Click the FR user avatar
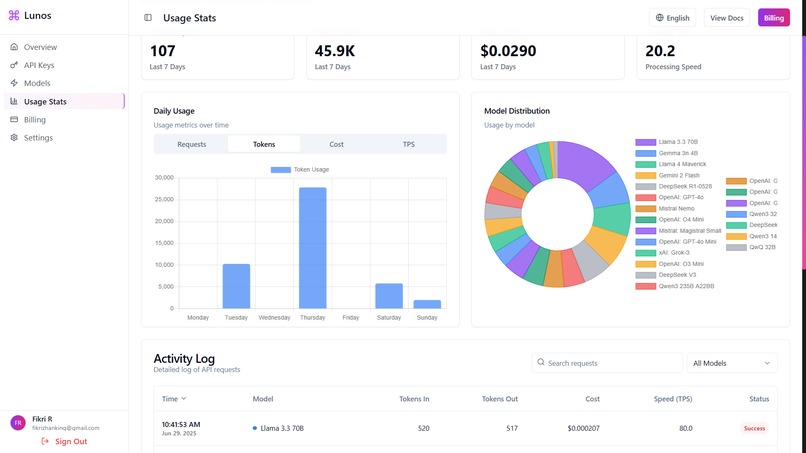The width and height of the screenshot is (806, 453). pos(18,423)
